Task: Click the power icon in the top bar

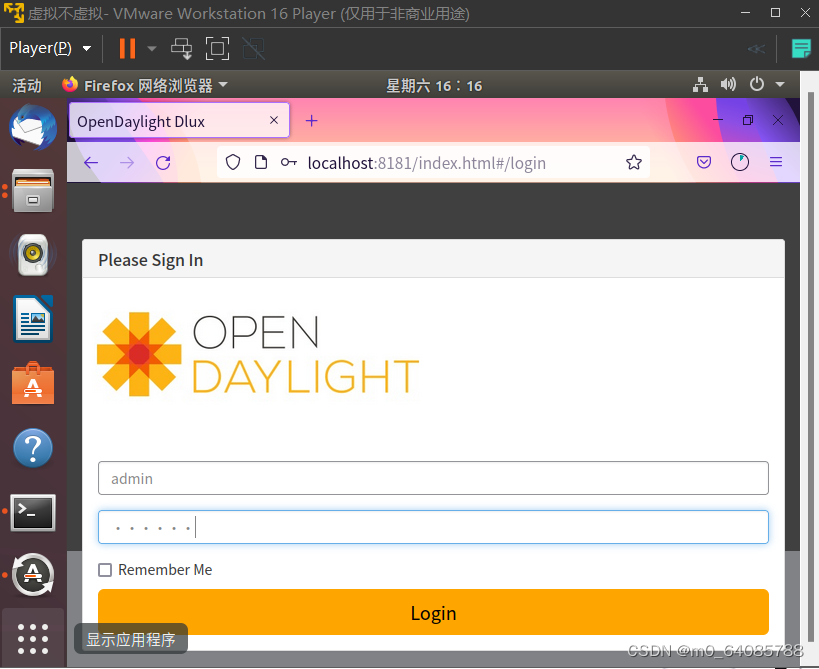Action: click(x=756, y=84)
